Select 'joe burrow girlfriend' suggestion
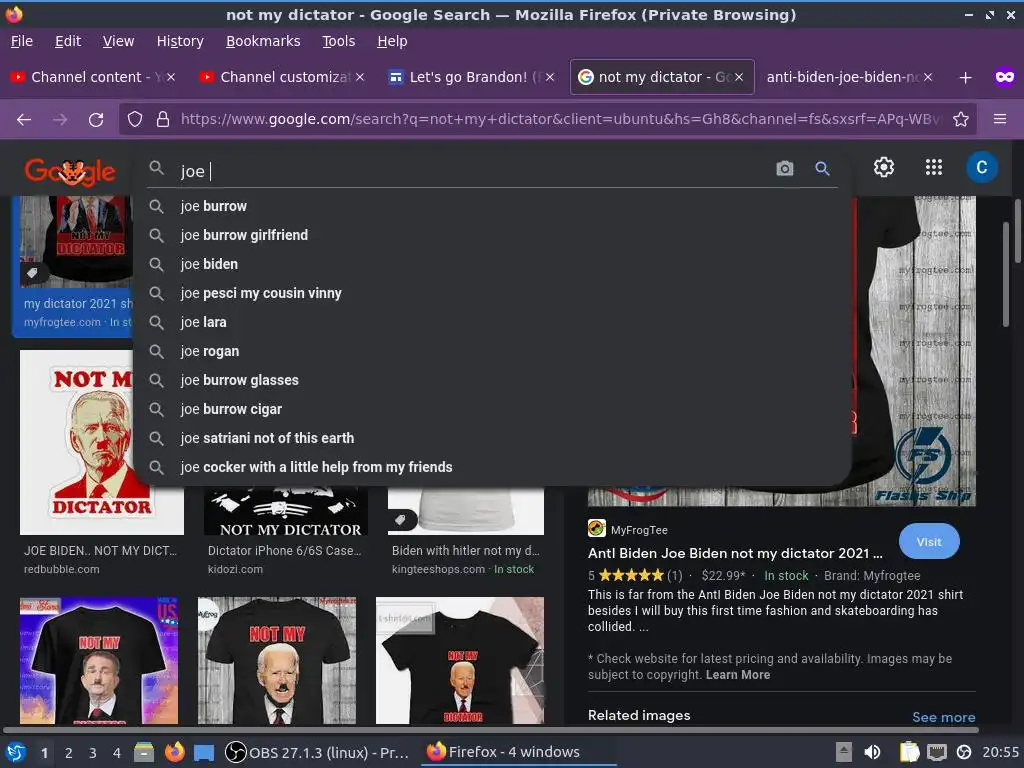 (493, 235)
